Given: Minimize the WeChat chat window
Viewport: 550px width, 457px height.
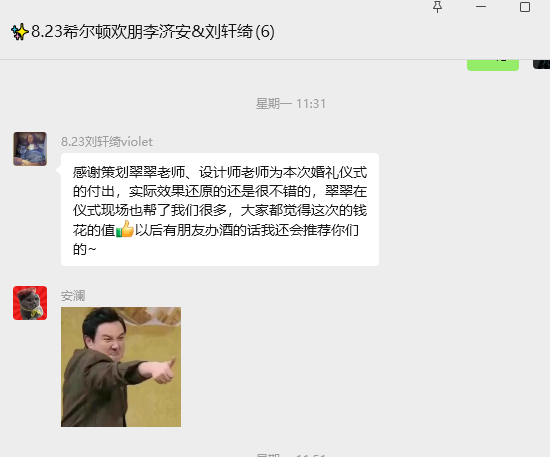Looking at the screenshot, I should (481, 7).
